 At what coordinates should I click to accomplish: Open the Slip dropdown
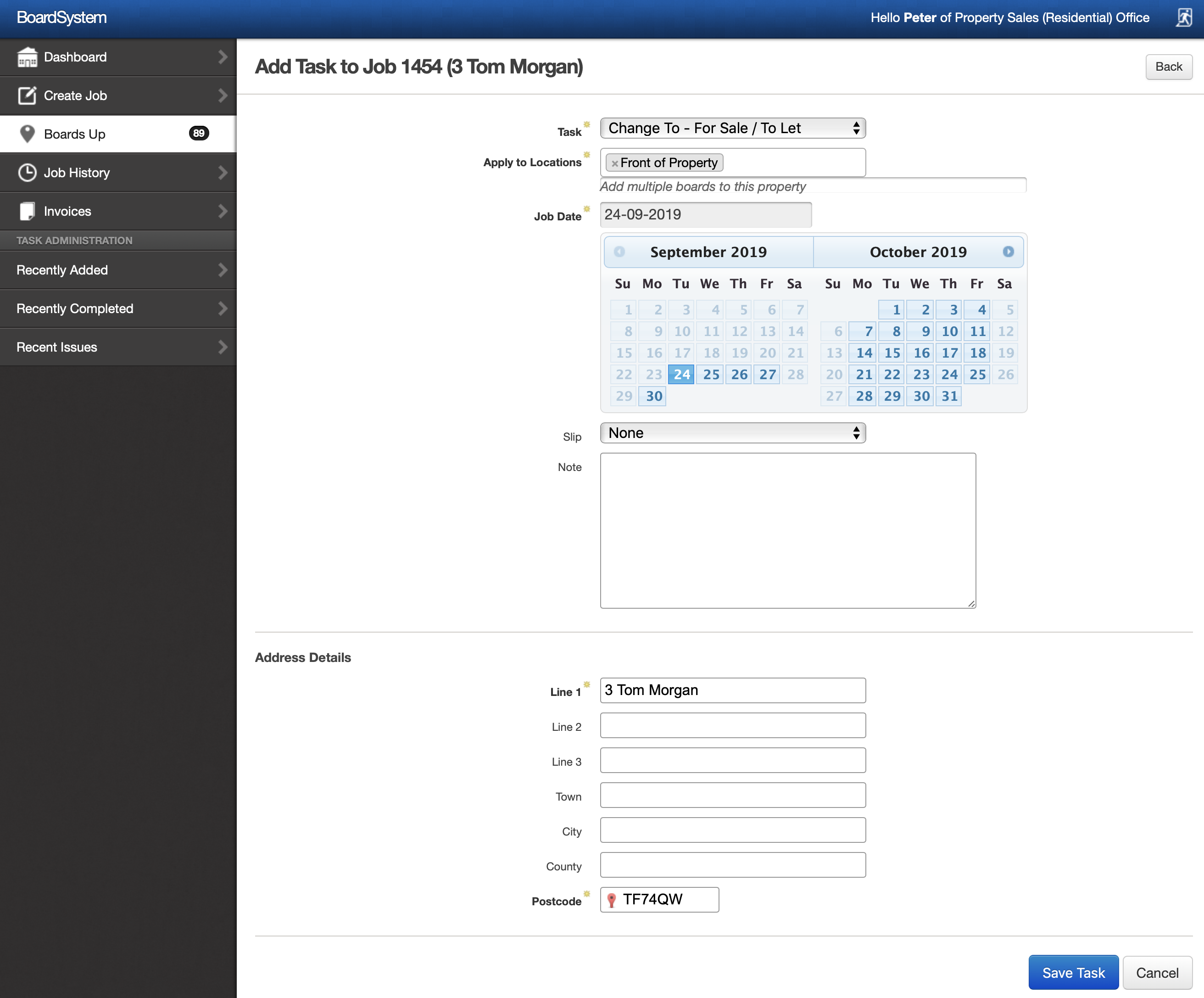(732, 433)
